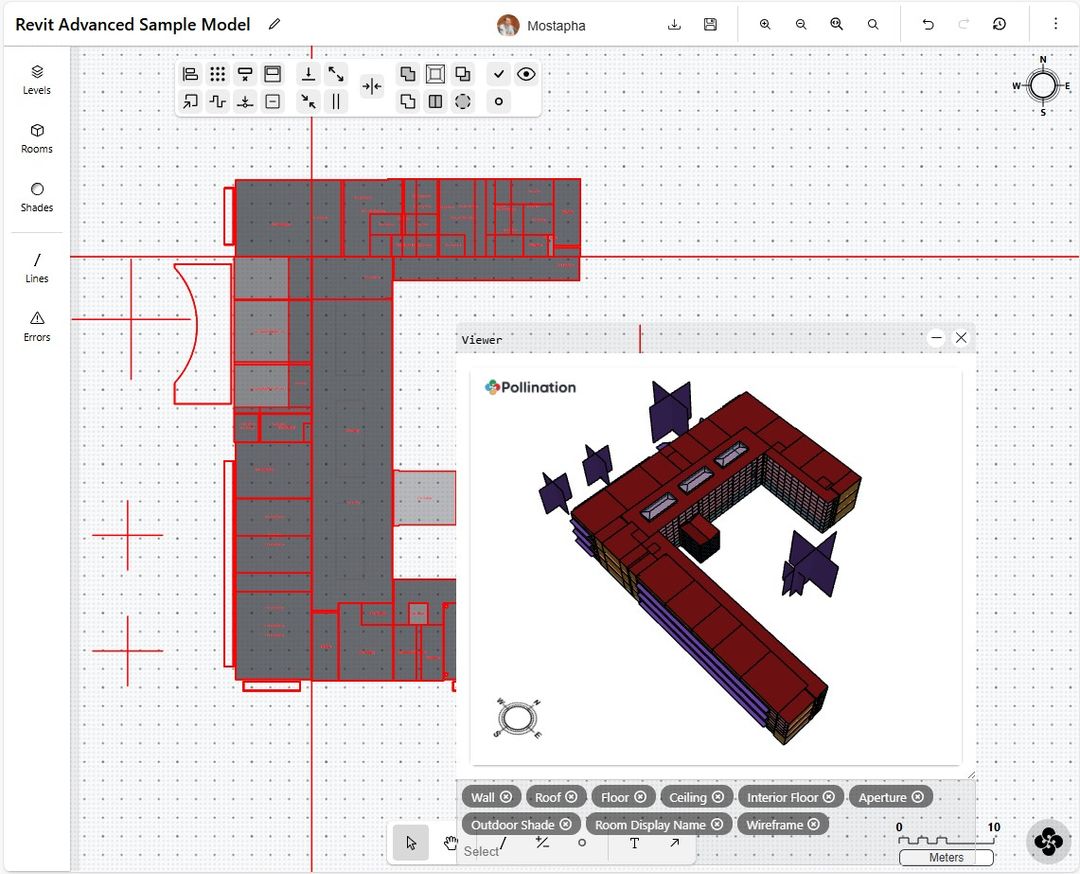Switch to the Levels panel
Viewport: 1080px width, 874px height.
click(x=36, y=80)
